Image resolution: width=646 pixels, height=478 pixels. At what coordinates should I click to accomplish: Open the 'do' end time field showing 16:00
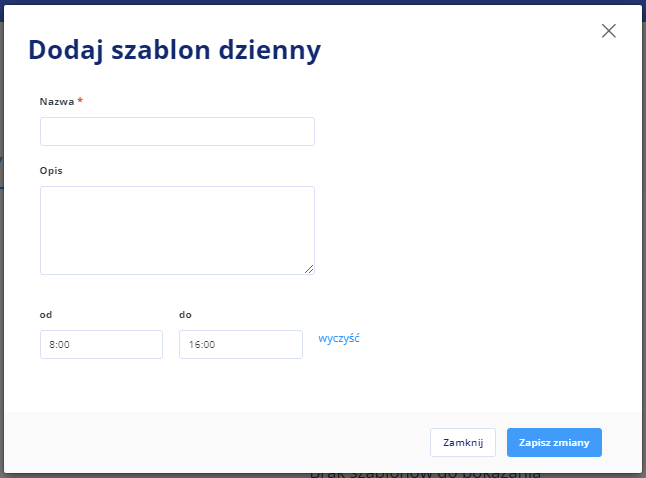coord(241,344)
